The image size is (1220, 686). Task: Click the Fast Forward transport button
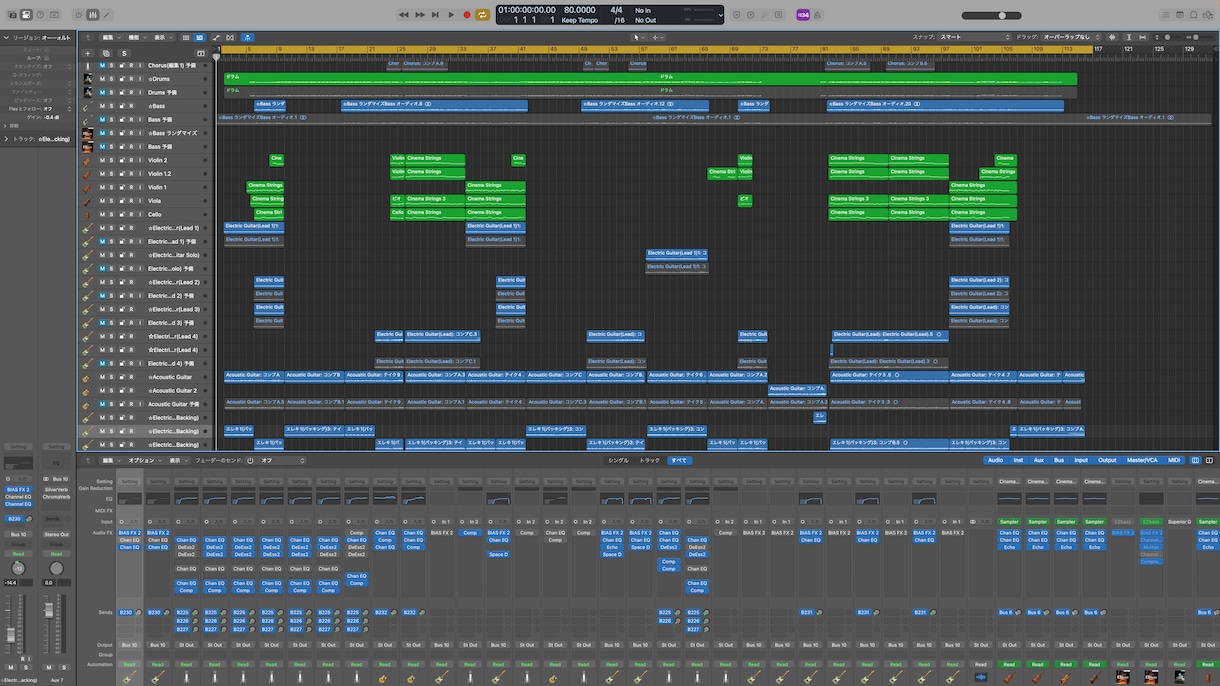[x=419, y=15]
